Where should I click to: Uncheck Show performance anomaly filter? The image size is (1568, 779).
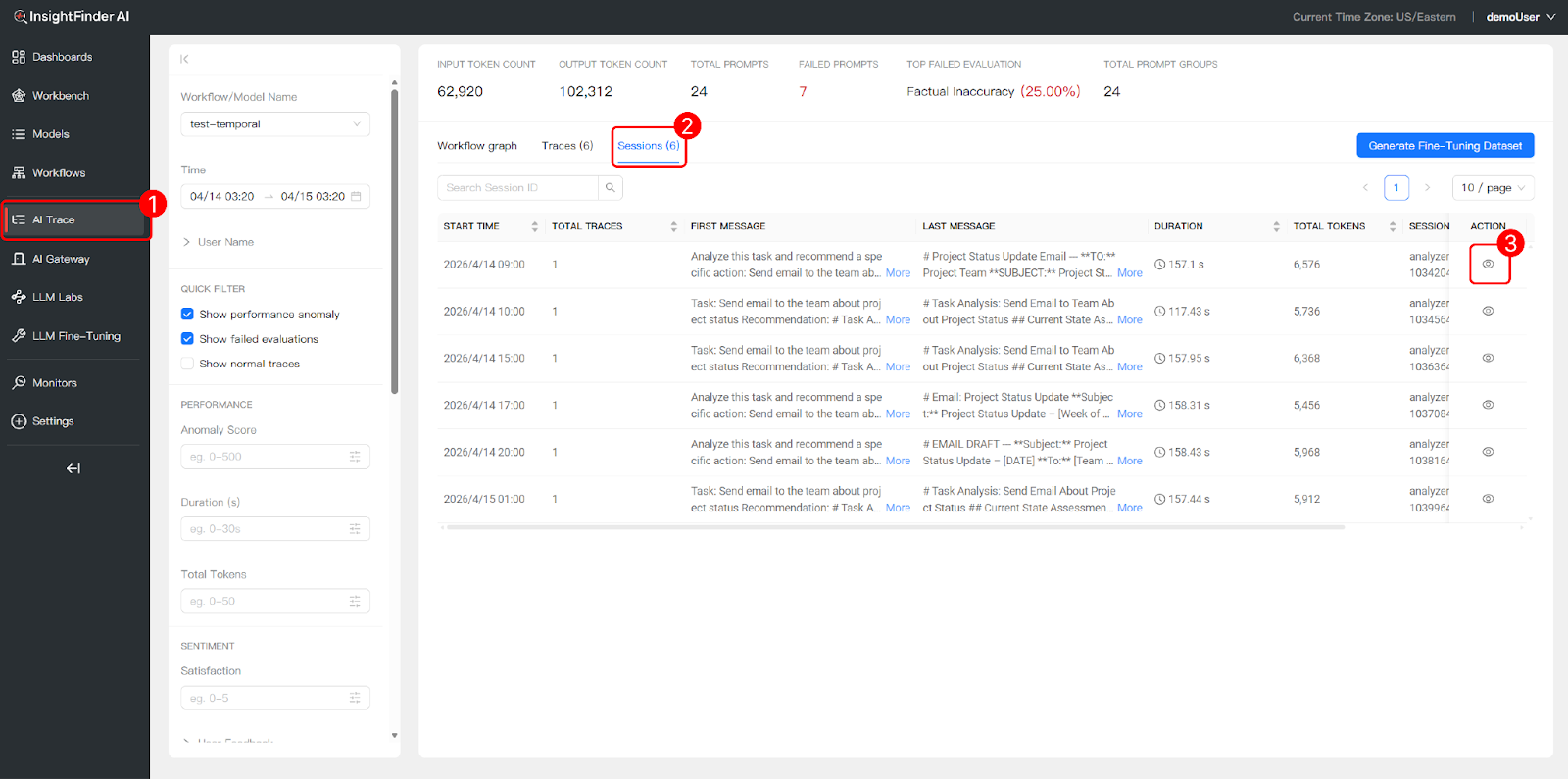pos(187,315)
